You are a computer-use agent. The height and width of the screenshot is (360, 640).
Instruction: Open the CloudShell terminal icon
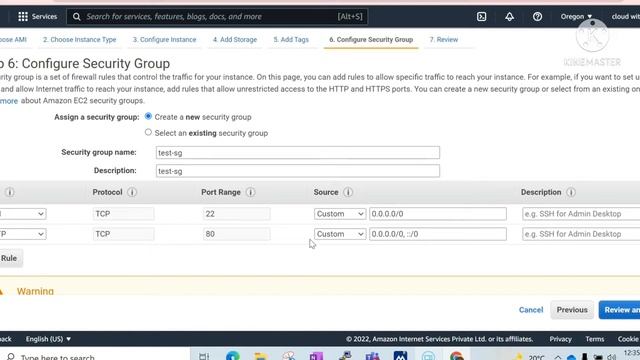(x=482, y=17)
